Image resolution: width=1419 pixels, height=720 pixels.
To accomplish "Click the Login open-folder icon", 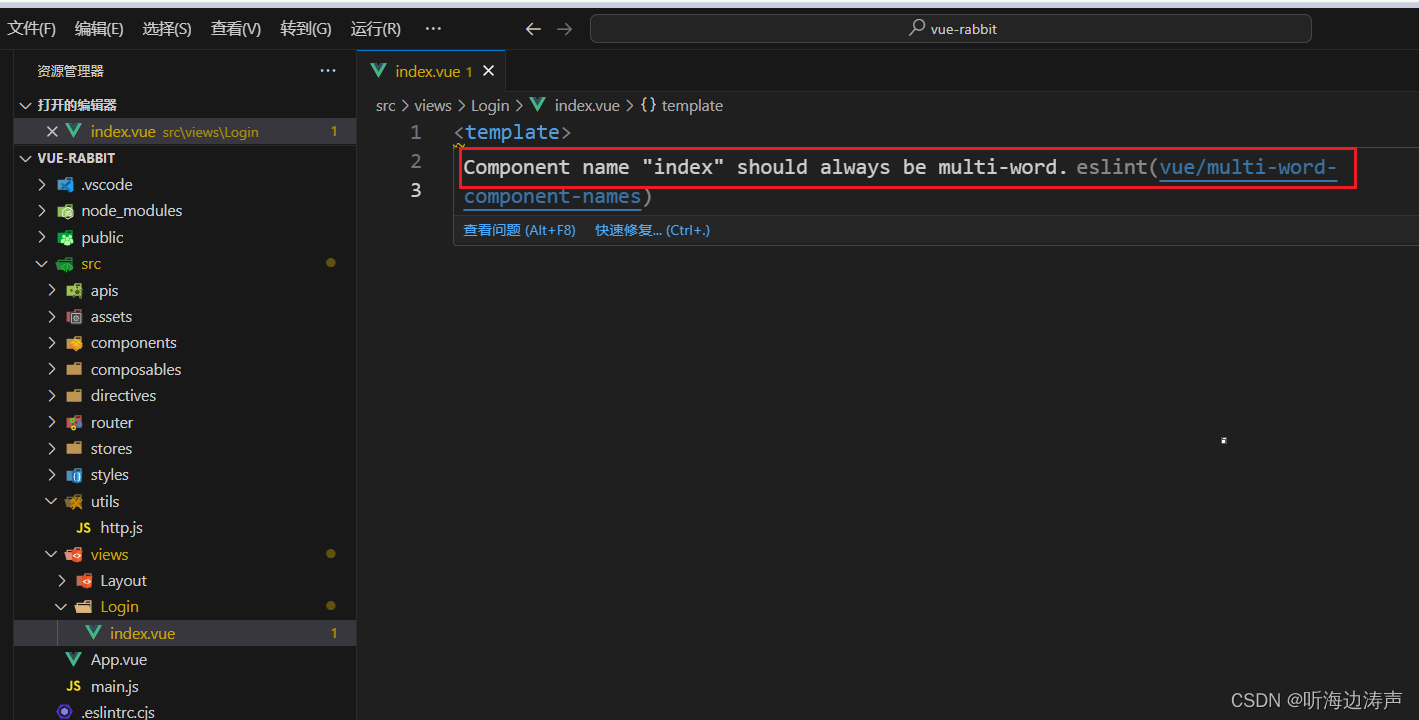I will coord(84,607).
